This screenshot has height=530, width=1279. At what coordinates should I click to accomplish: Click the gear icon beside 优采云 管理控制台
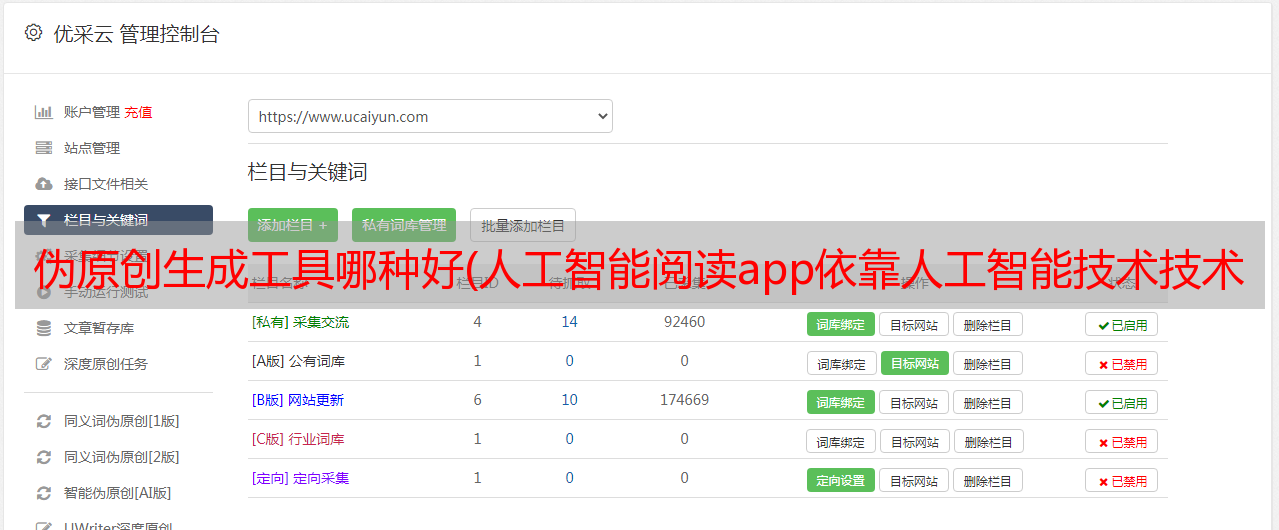click(33, 33)
